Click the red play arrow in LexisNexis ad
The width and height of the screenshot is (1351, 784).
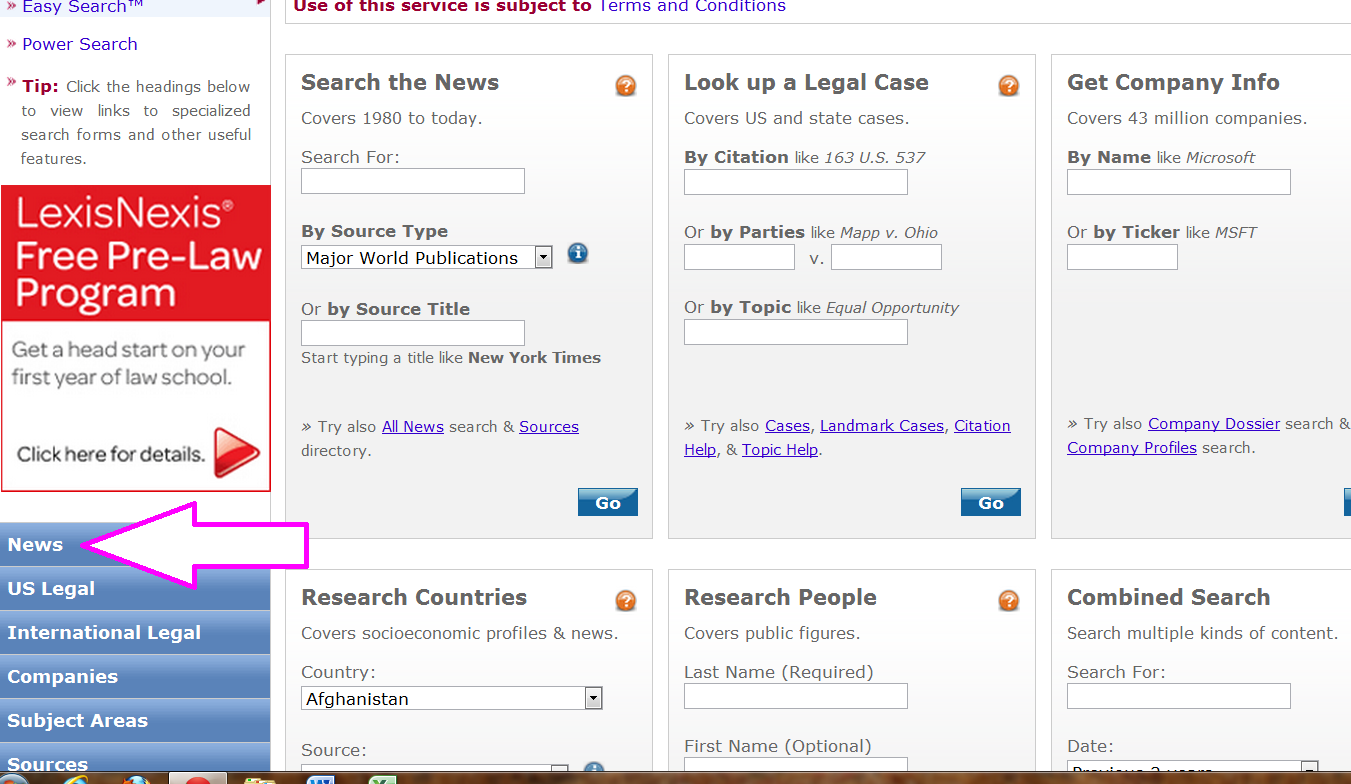coord(237,452)
